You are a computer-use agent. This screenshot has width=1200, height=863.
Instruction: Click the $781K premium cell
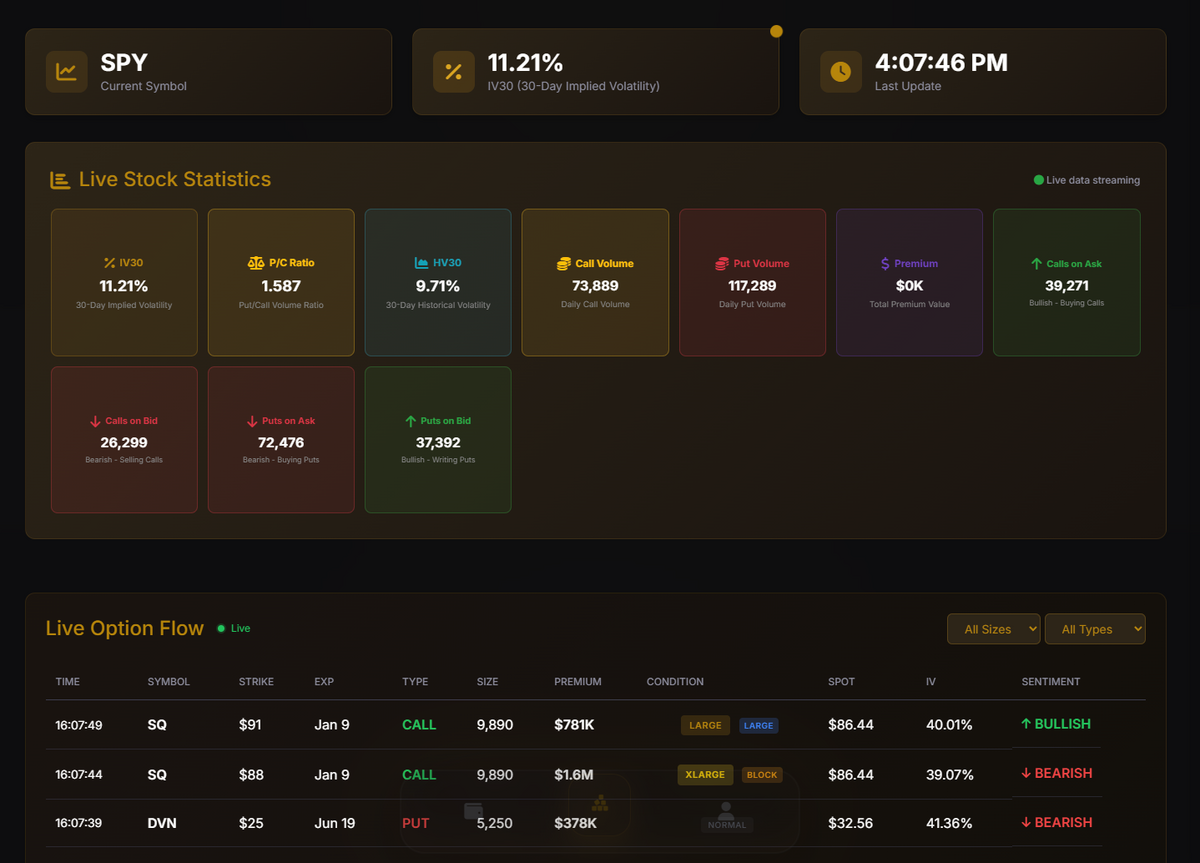[x=574, y=725]
